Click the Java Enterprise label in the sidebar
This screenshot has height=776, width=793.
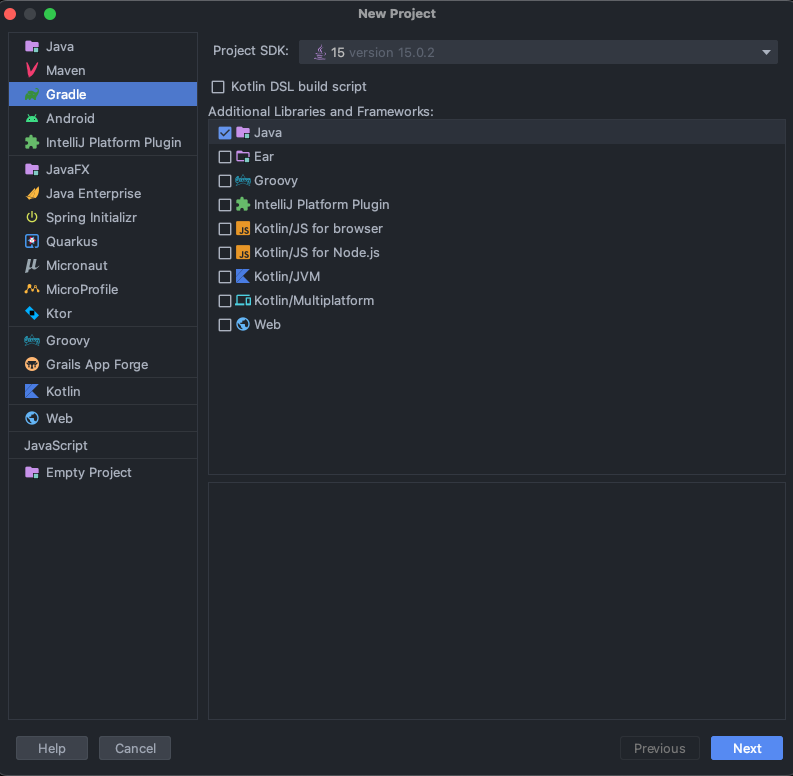tap(94, 193)
